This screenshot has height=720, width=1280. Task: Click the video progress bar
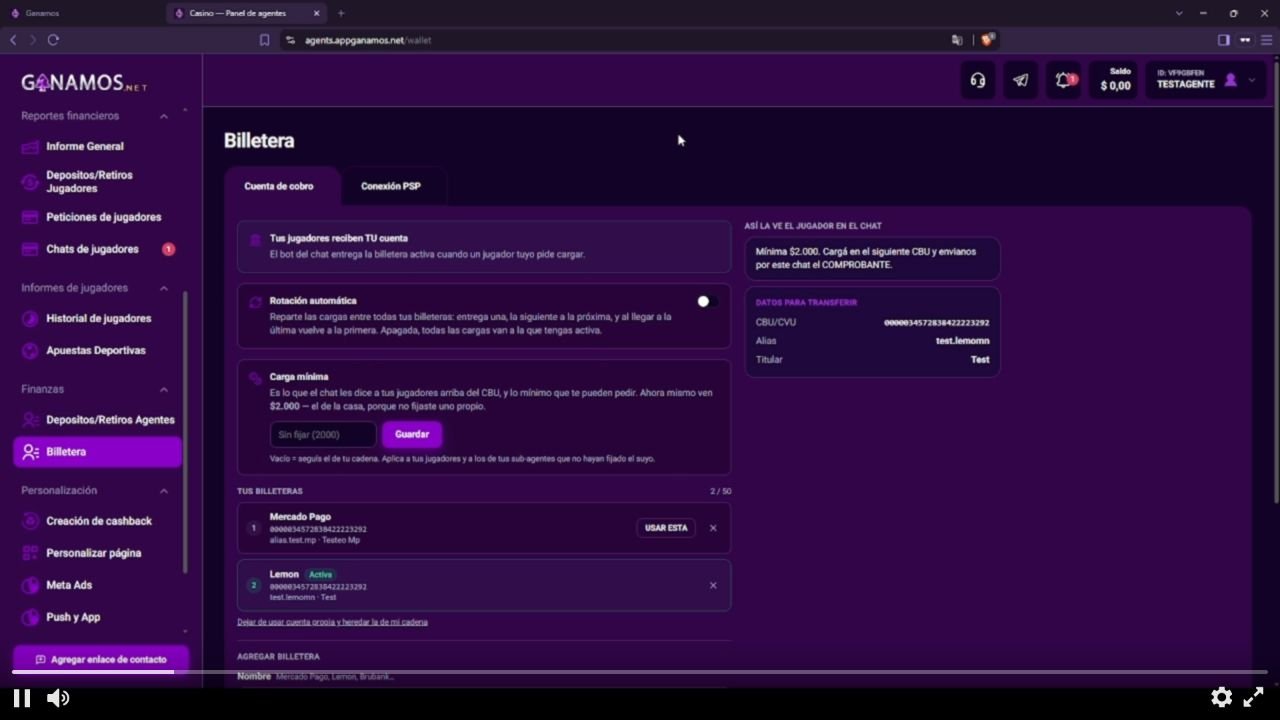pos(640,672)
